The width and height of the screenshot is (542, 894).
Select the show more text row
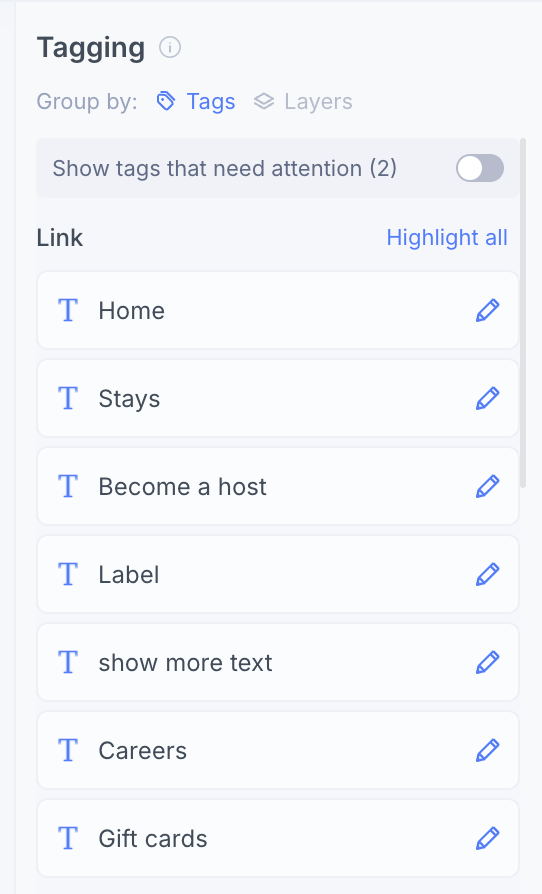[278, 662]
